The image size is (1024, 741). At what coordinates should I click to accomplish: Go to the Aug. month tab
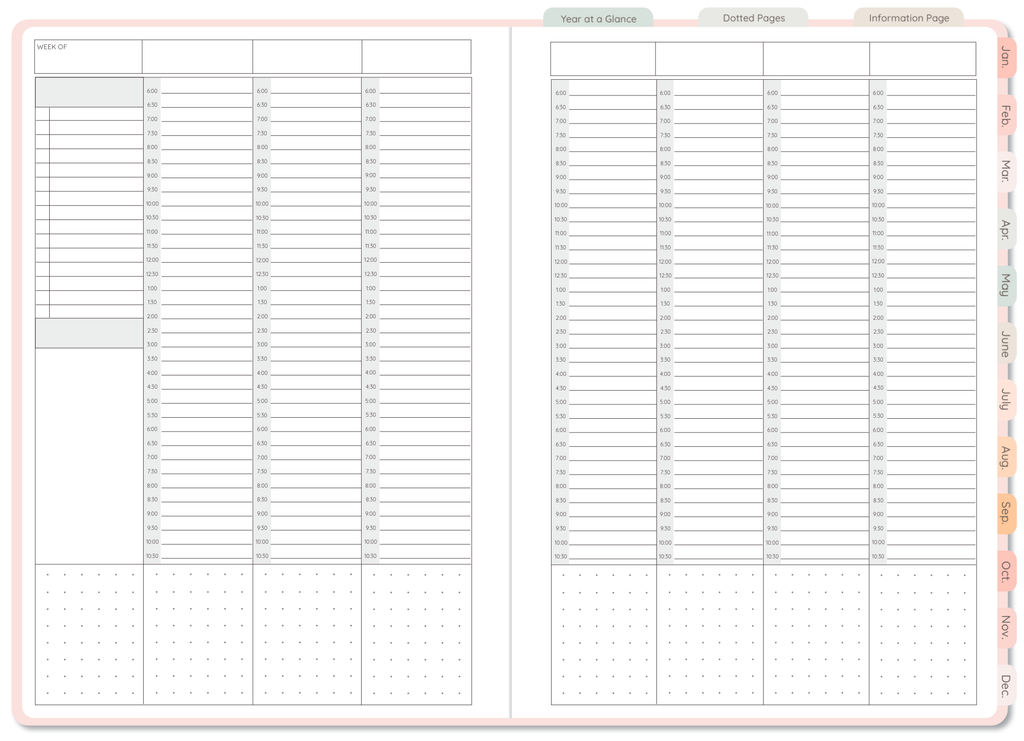(1005, 457)
